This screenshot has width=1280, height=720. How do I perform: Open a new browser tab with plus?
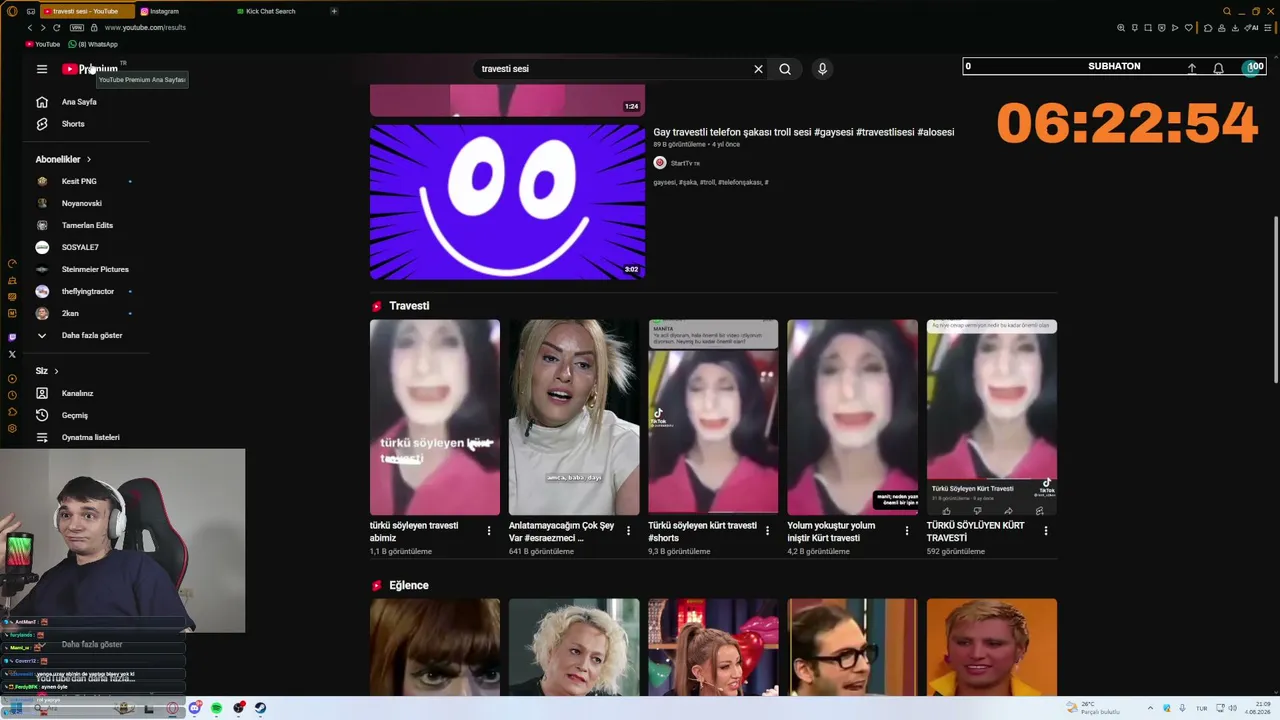(x=334, y=11)
